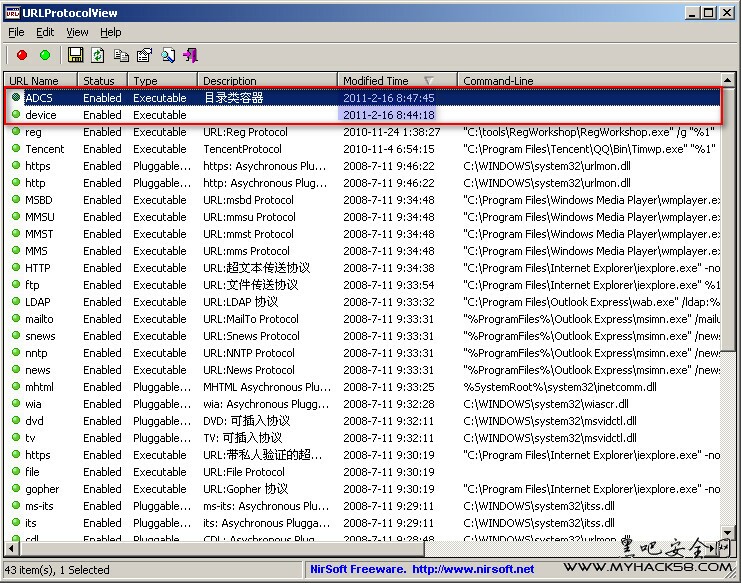Click the Find magnifier toolbar icon
This screenshot has width=741, height=583.
[x=167, y=55]
